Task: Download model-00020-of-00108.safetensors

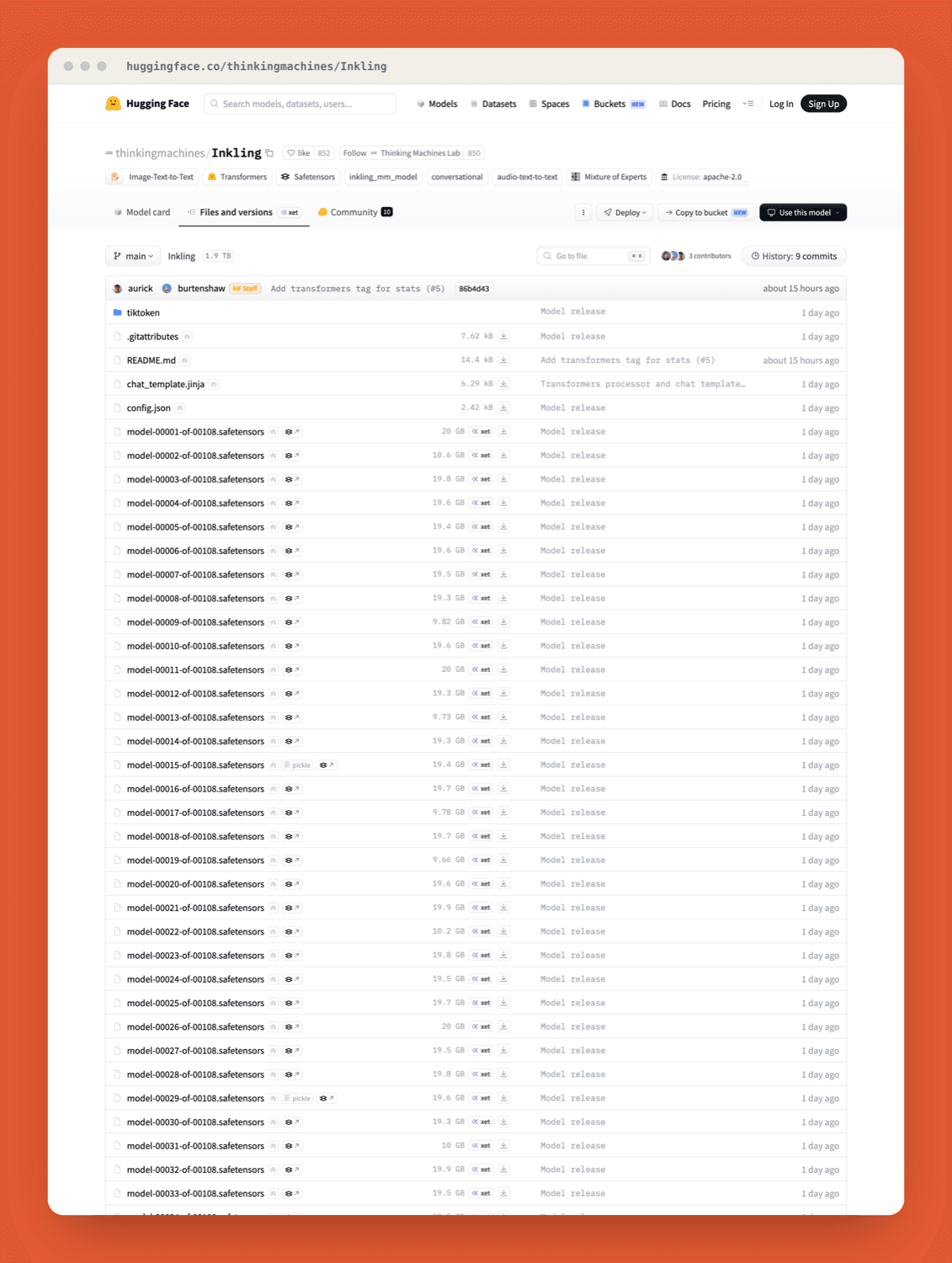Action: pos(503,884)
